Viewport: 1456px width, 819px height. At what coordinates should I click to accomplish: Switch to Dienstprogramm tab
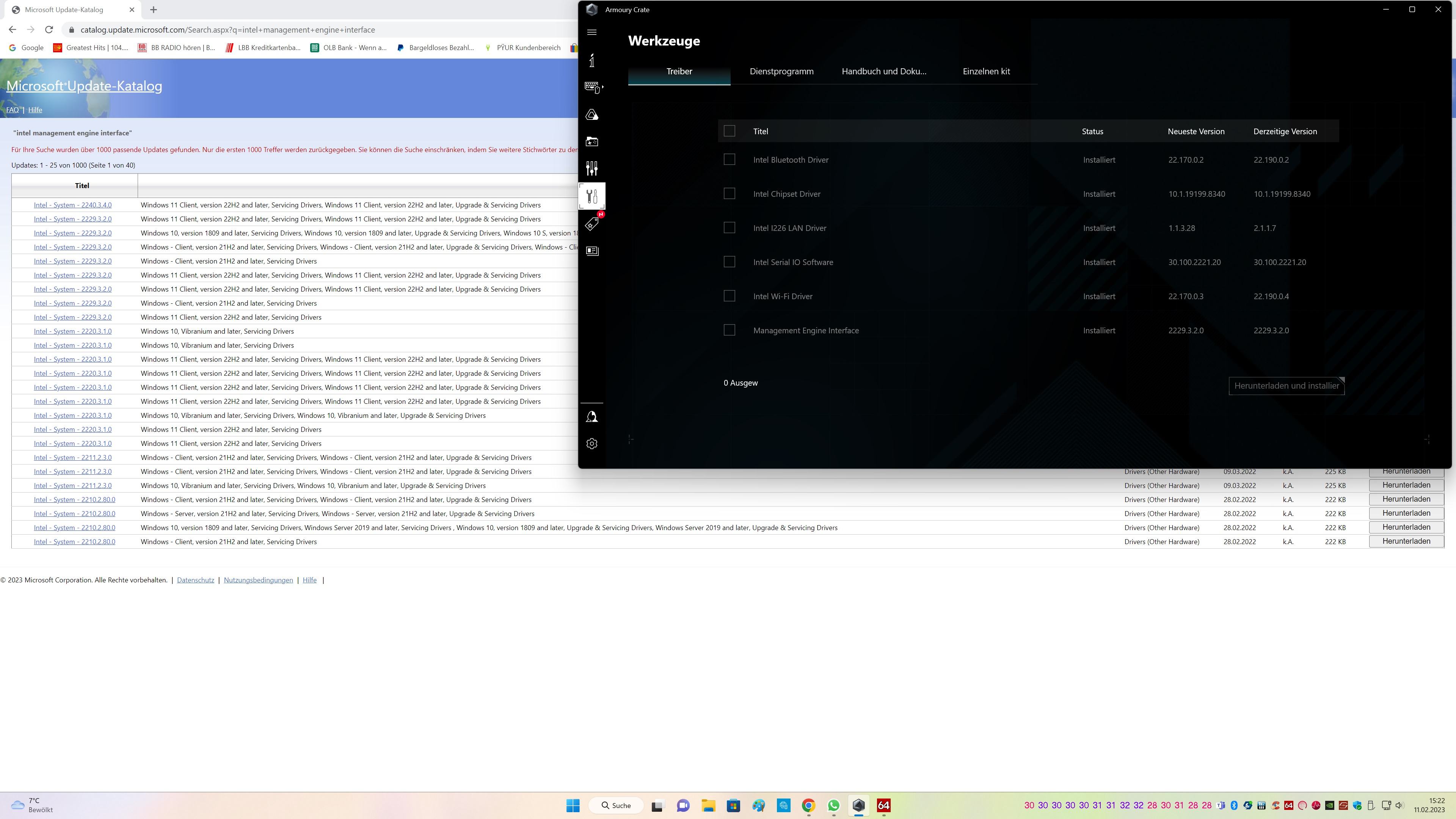[782, 71]
